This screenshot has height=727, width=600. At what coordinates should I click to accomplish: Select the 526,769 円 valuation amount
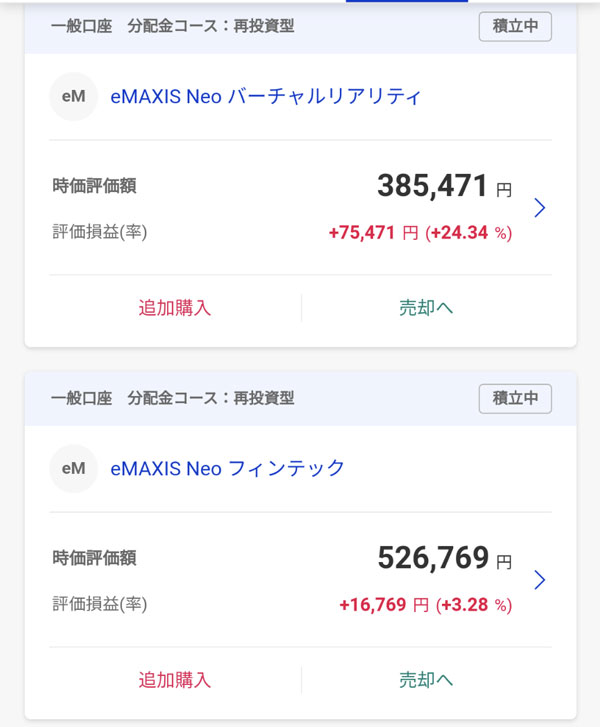point(443,558)
